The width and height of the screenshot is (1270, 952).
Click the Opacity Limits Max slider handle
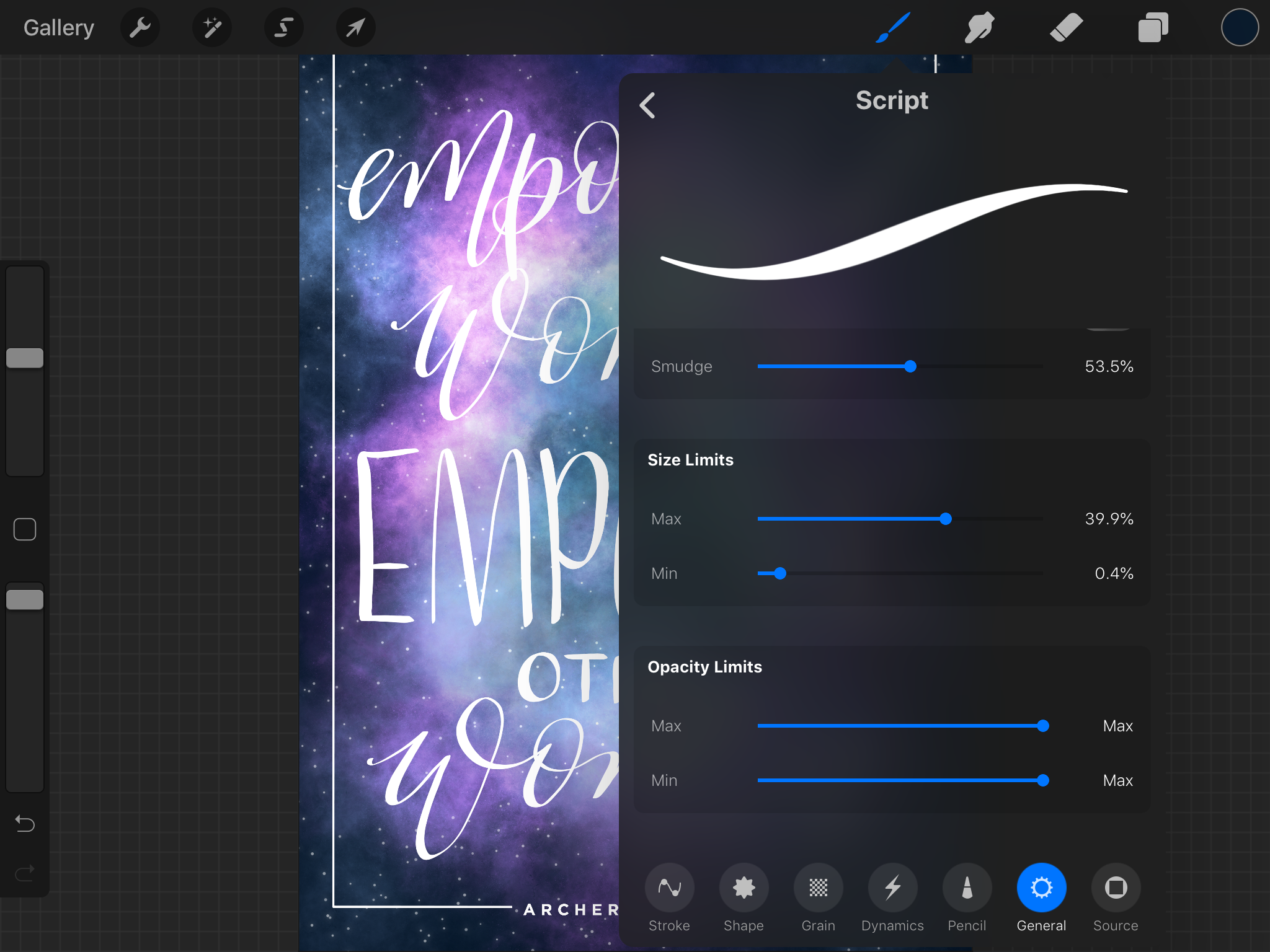pos(1043,726)
